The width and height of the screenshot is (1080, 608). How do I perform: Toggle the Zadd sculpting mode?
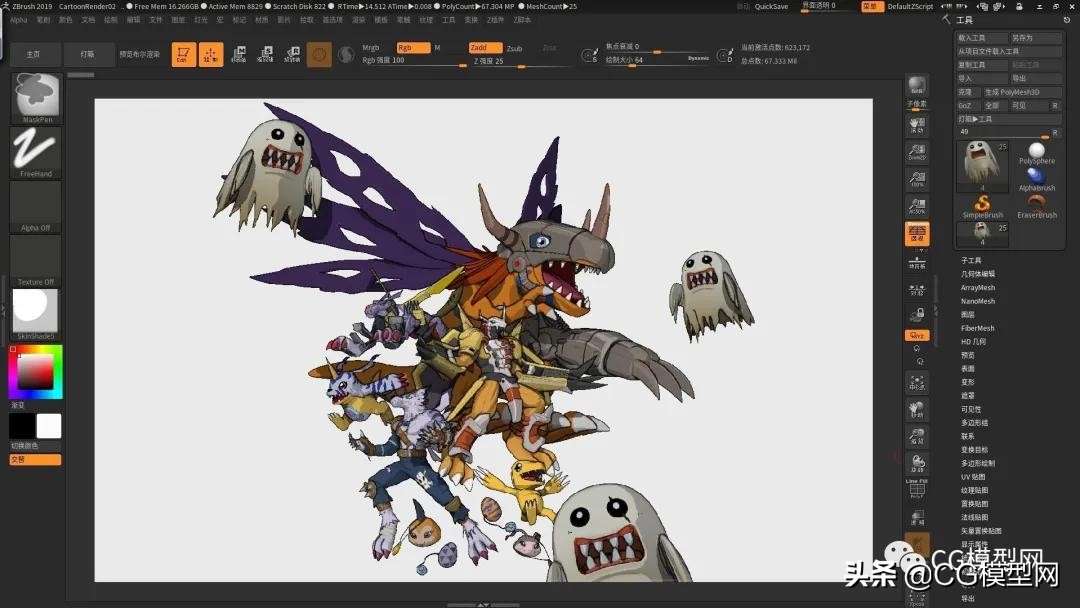(484, 47)
